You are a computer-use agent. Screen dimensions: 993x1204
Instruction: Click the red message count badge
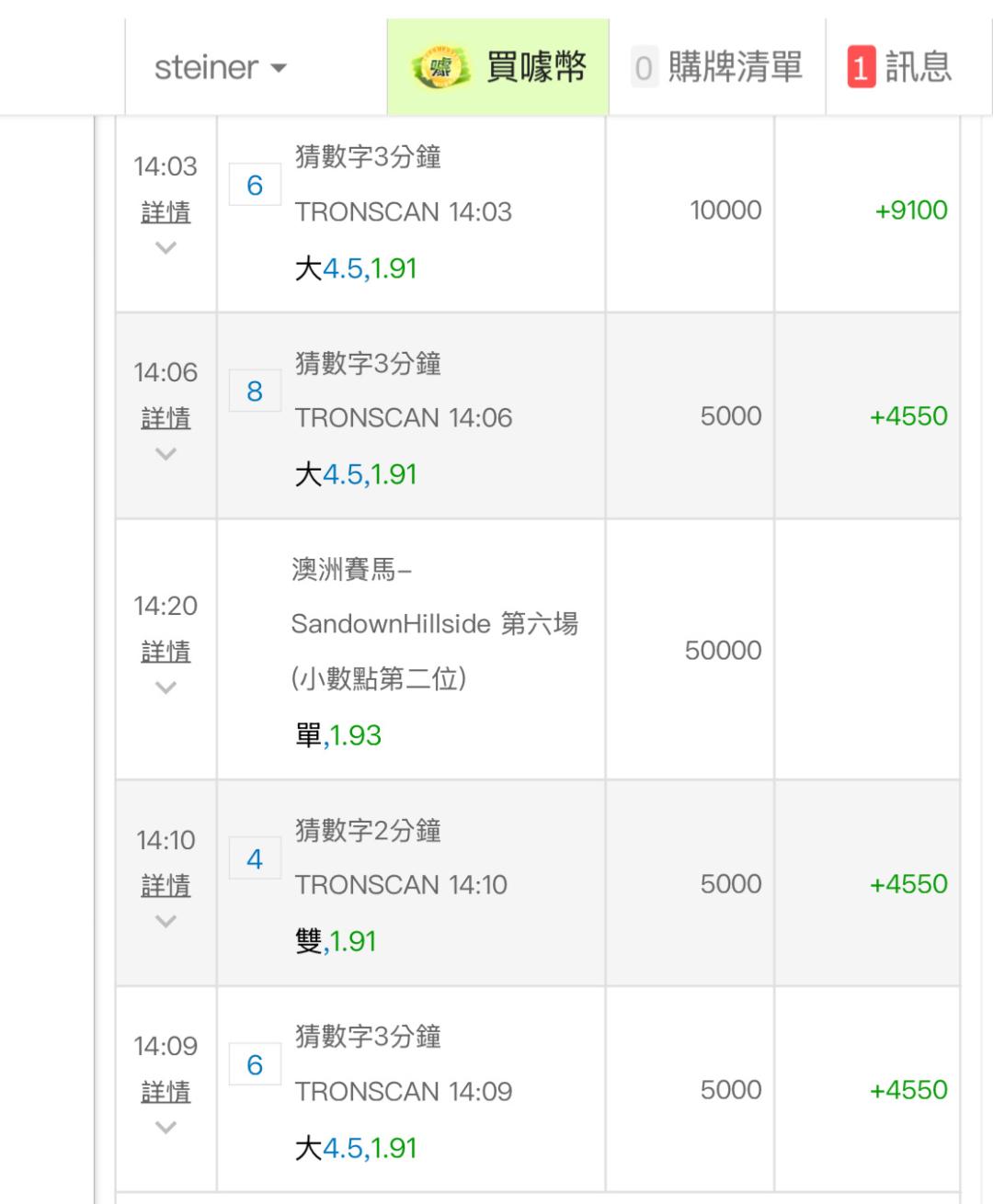point(861,68)
